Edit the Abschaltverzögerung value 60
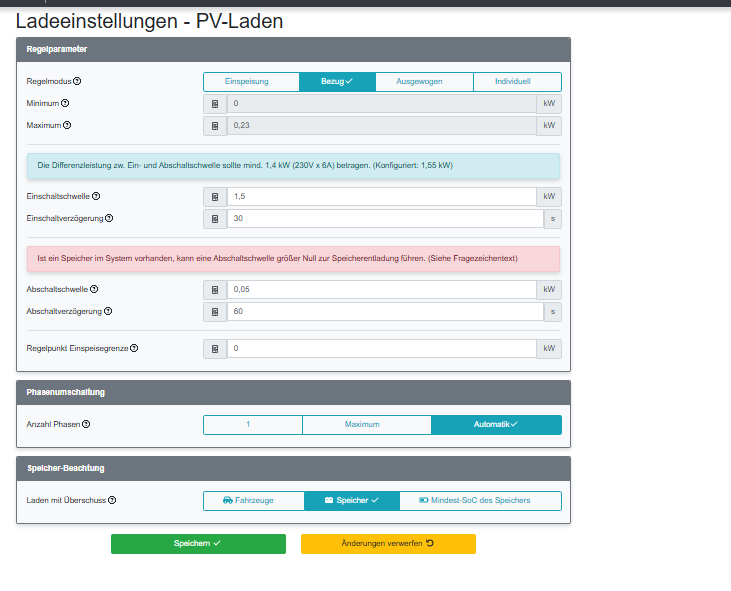731x591 pixels. coord(385,312)
